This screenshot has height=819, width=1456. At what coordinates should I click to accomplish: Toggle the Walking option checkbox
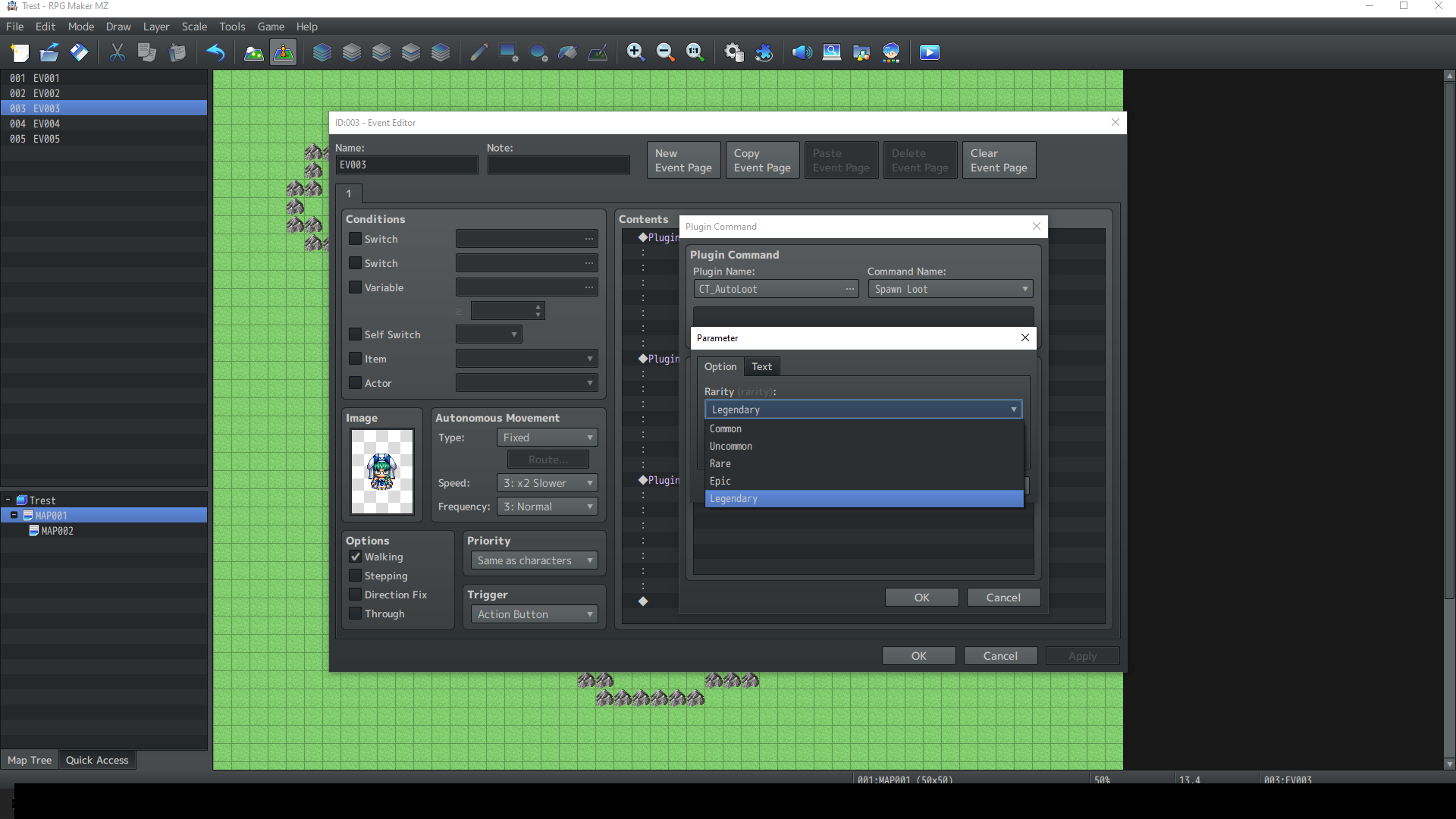point(355,557)
